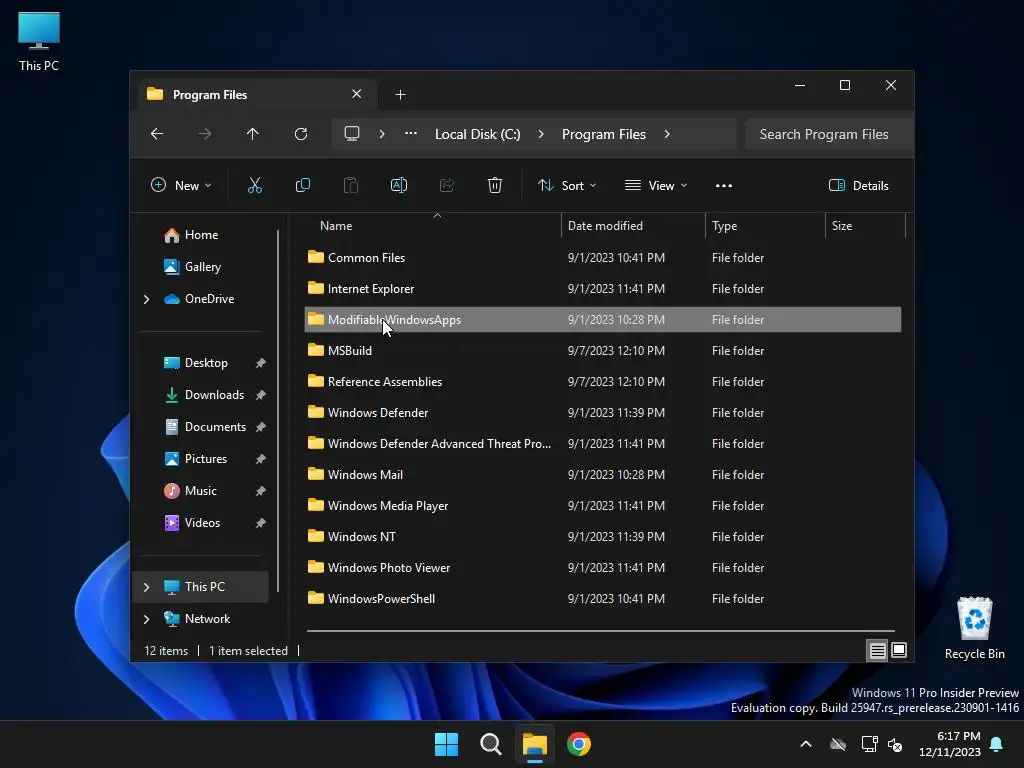The width and height of the screenshot is (1024, 768).
Task: Expand the OneDrive tree node
Action: click(146, 299)
